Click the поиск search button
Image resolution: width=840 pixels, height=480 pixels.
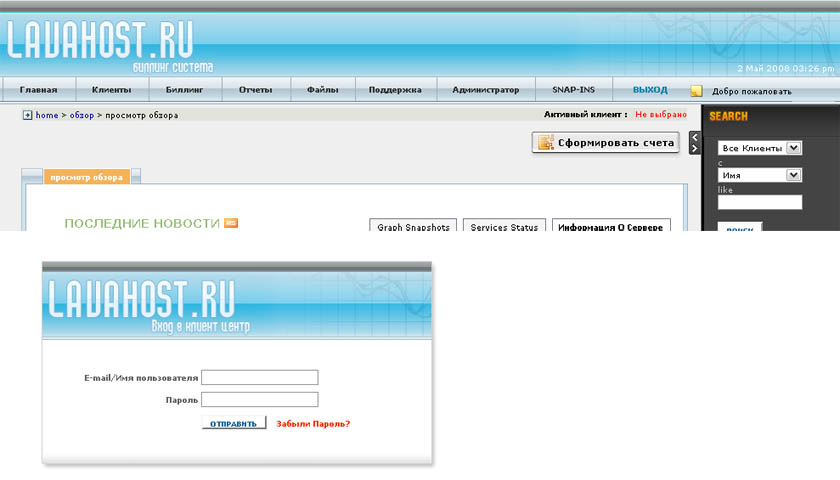(740, 227)
